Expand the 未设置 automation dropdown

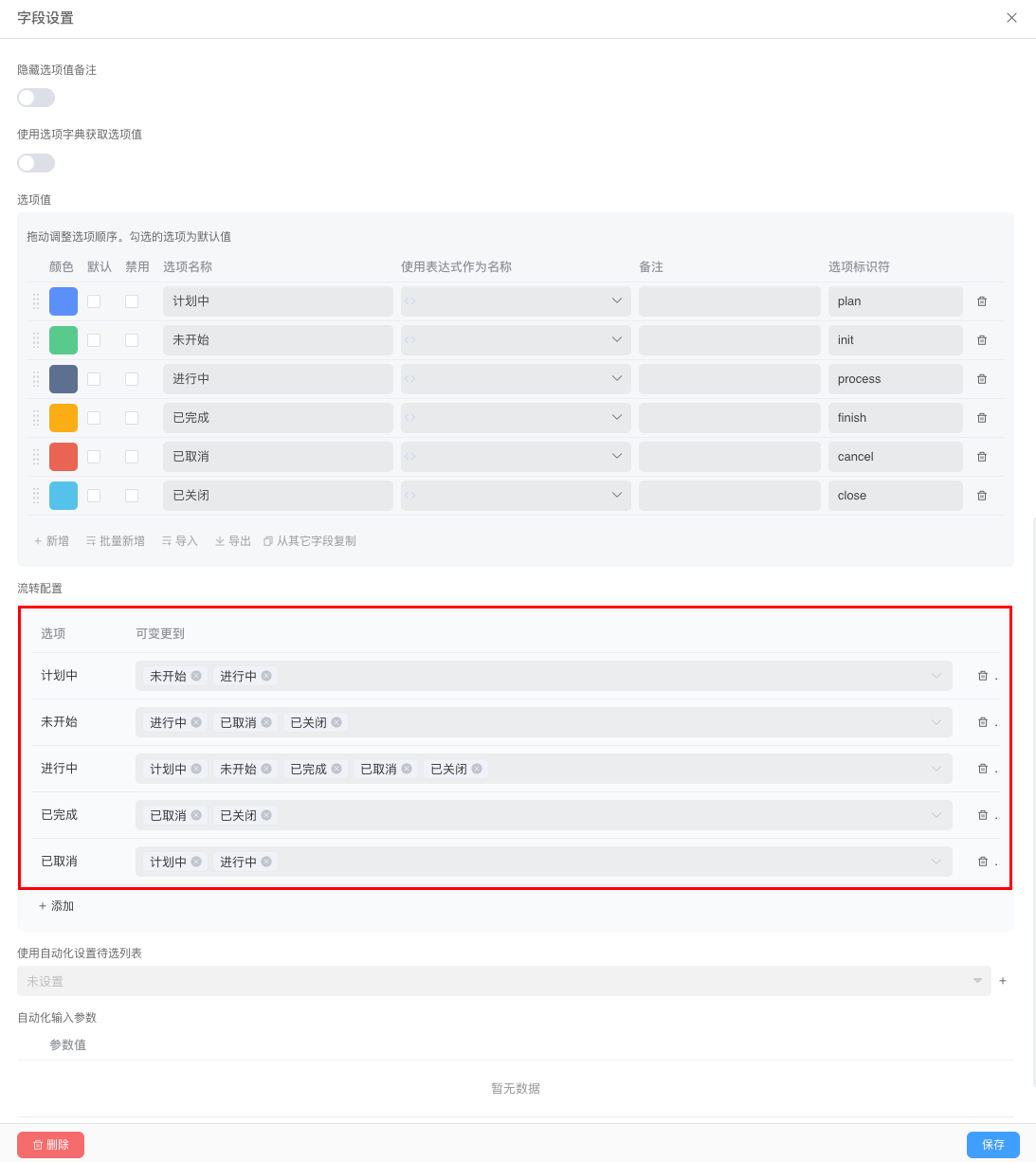tap(977, 981)
